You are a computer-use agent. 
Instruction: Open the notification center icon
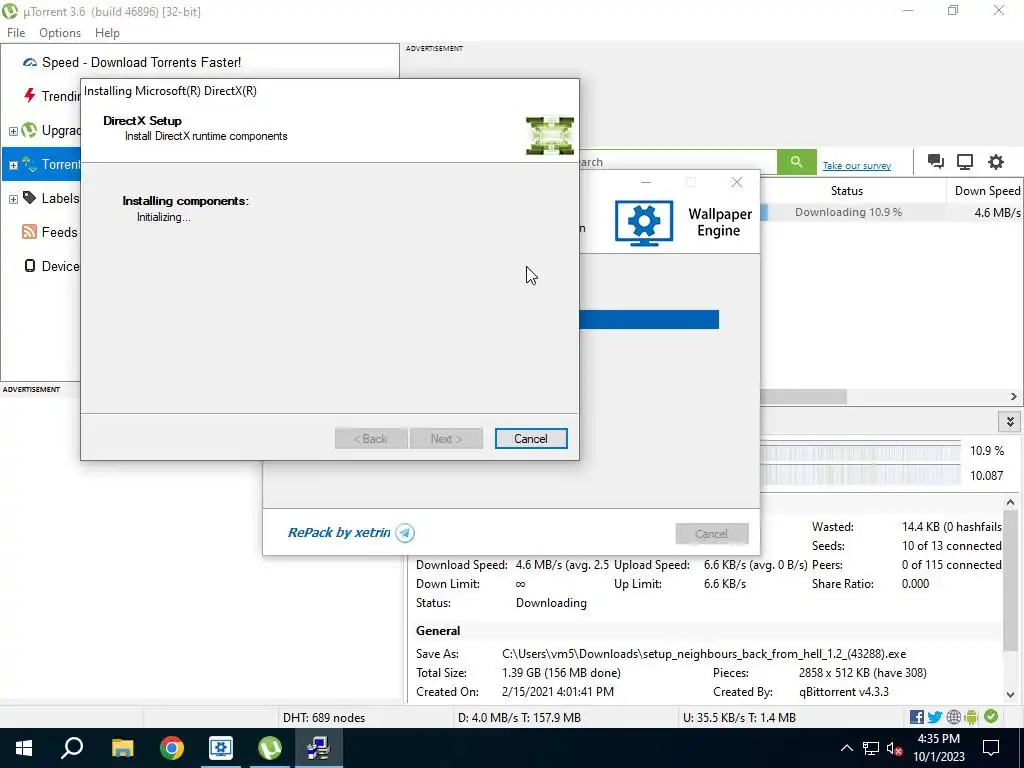tap(991, 748)
